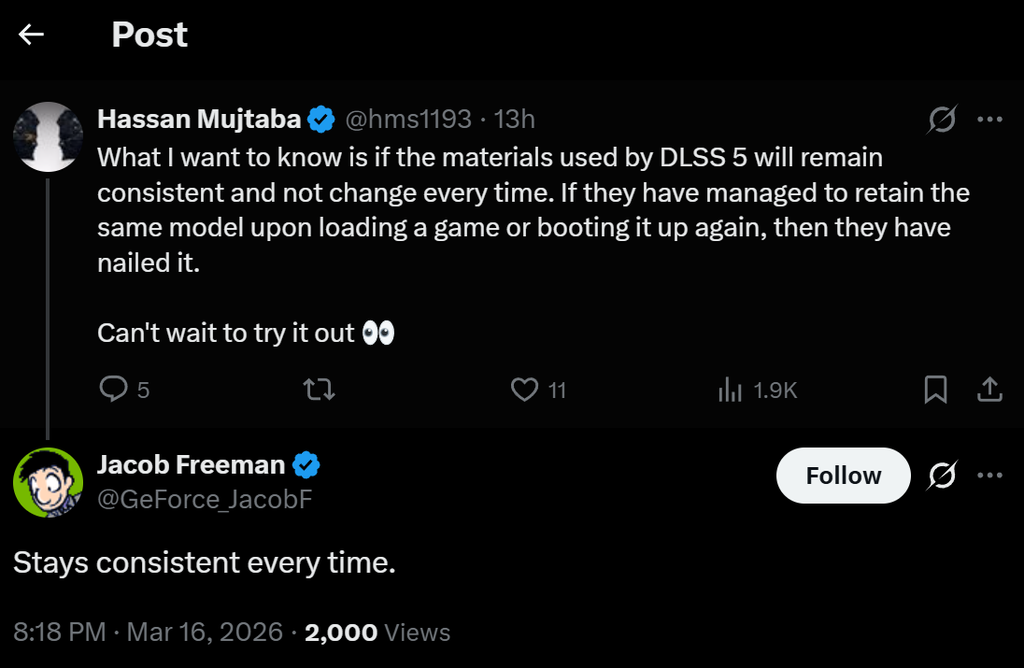
Task: Click the 13h post timestamp
Action: click(515, 120)
